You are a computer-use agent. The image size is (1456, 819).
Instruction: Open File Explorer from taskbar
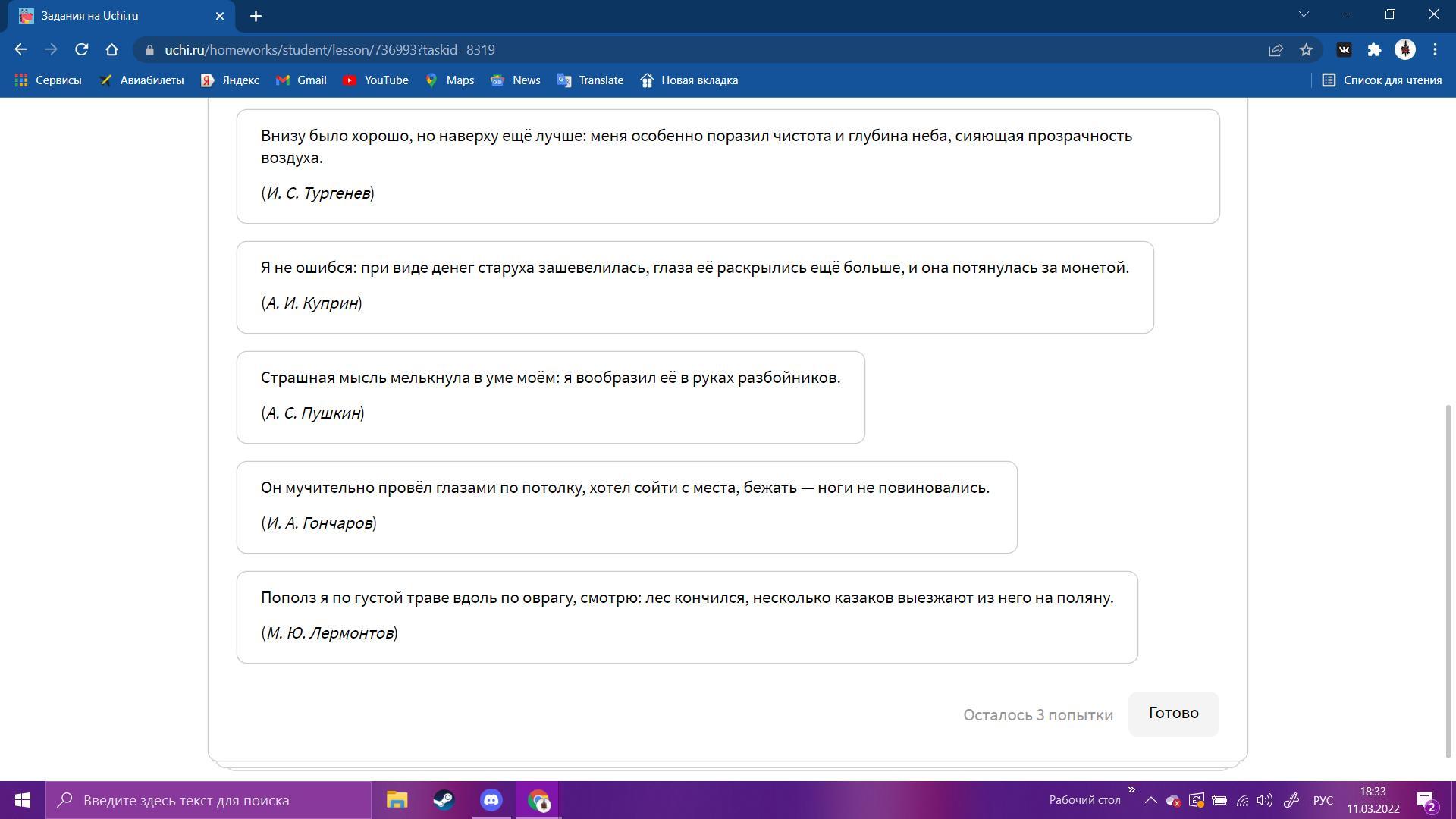[397, 800]
